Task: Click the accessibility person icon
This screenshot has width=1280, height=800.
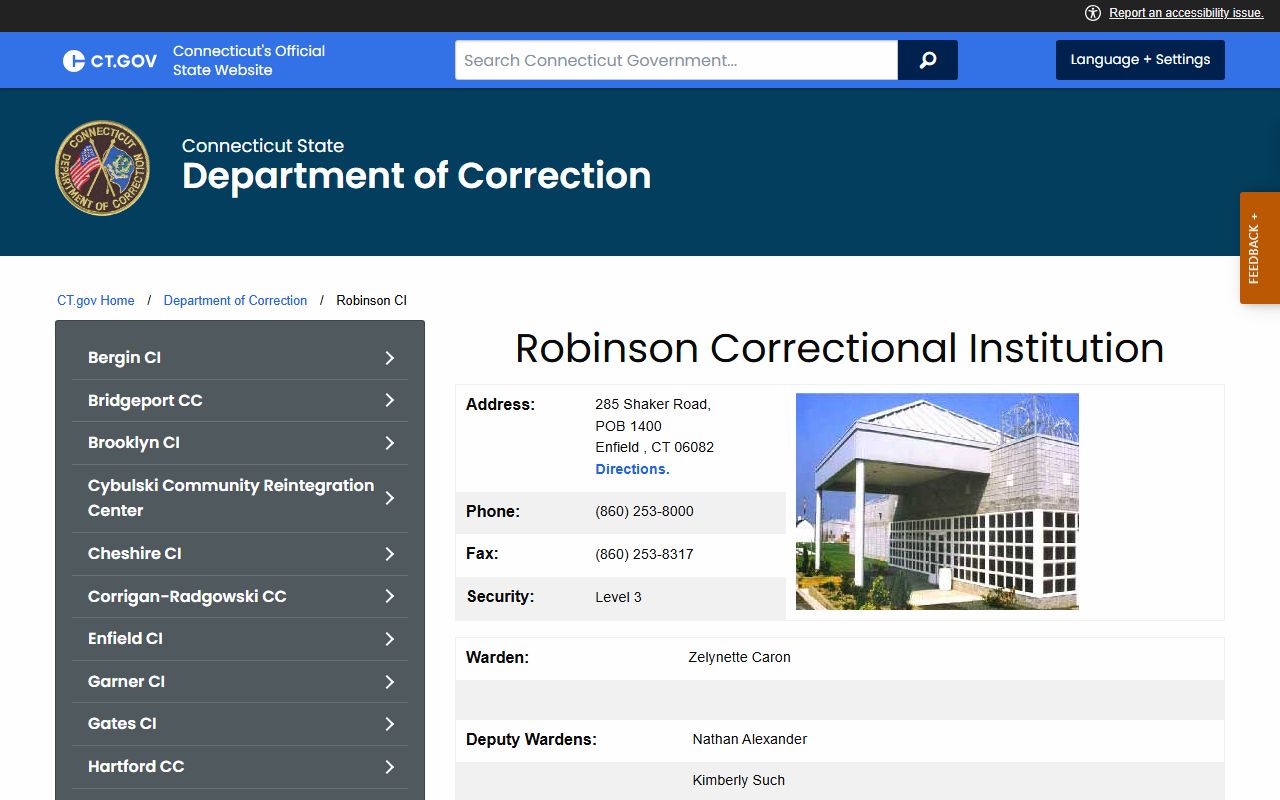Action: click(1092, 13)
